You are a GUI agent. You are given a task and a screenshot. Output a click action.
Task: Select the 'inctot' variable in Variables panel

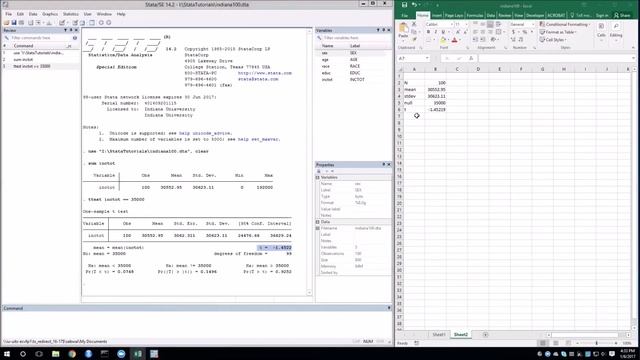point(353,80)
